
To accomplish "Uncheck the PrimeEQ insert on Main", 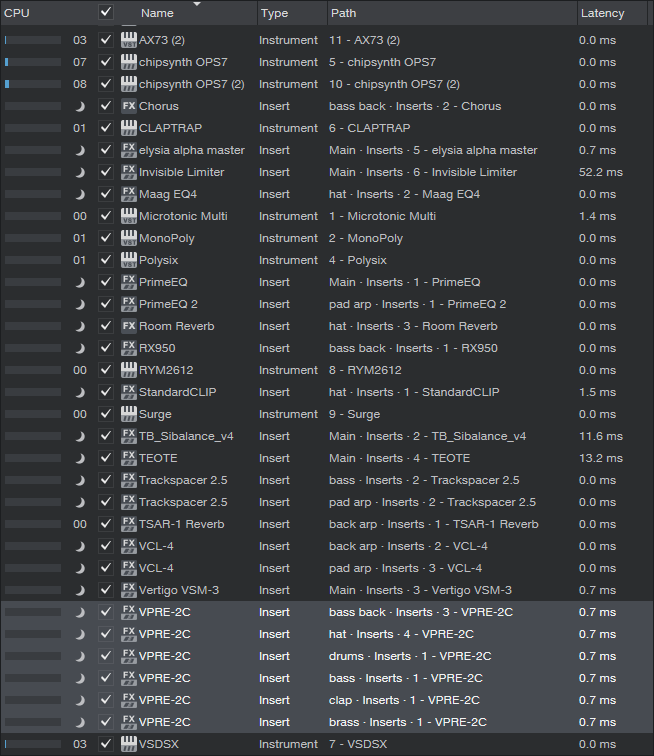I will (x=106, y=282).
